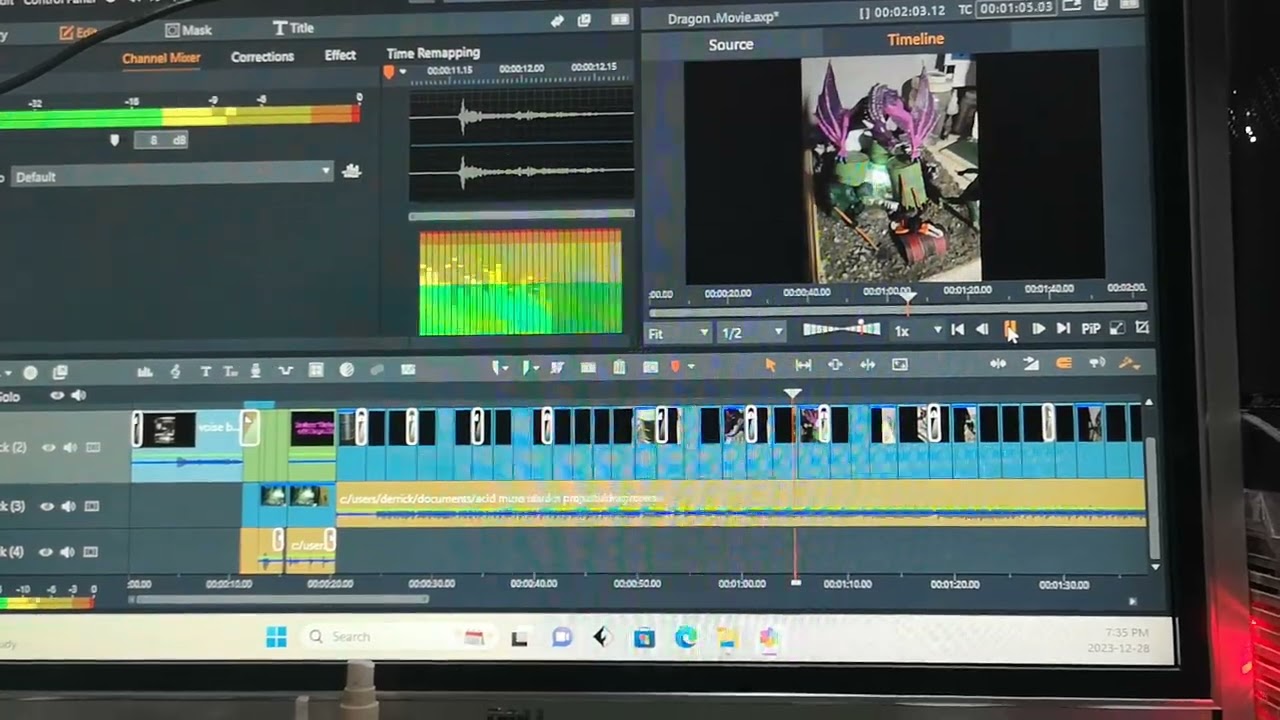The height and width of the screenshot is (720, 1280).
Task: Open the multi-camera editor grid icon
Action: 316,370
